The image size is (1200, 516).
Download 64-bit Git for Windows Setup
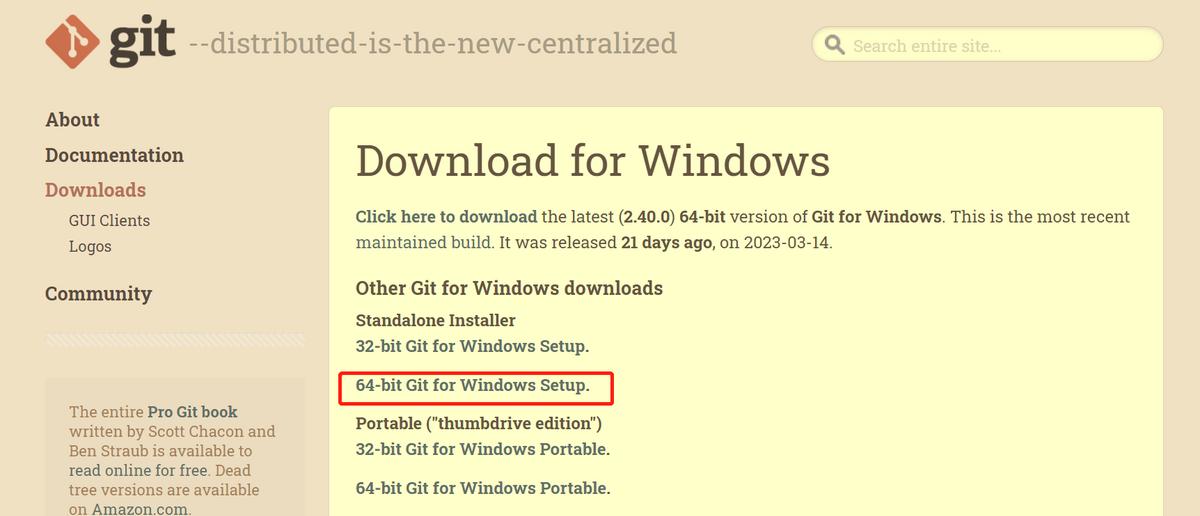pyautogui.click(x=472, y=385)
